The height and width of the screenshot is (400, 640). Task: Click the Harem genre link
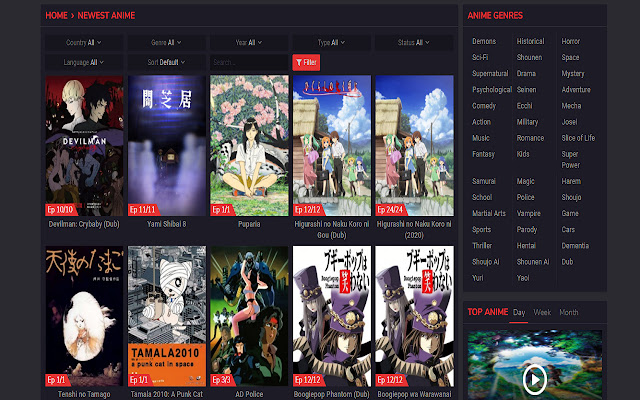tap(571, 181)
